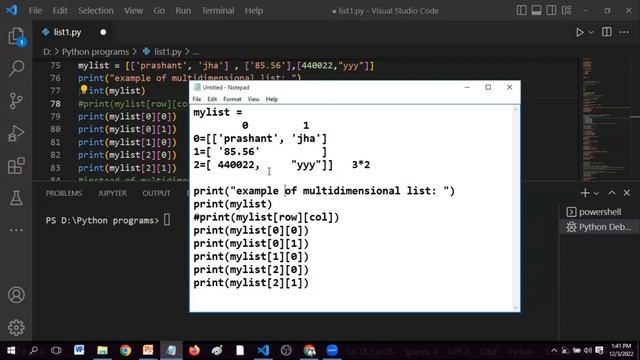The image size is (640, 360).
Task: Open Notepad Edit menu
Action: (212, 99)
